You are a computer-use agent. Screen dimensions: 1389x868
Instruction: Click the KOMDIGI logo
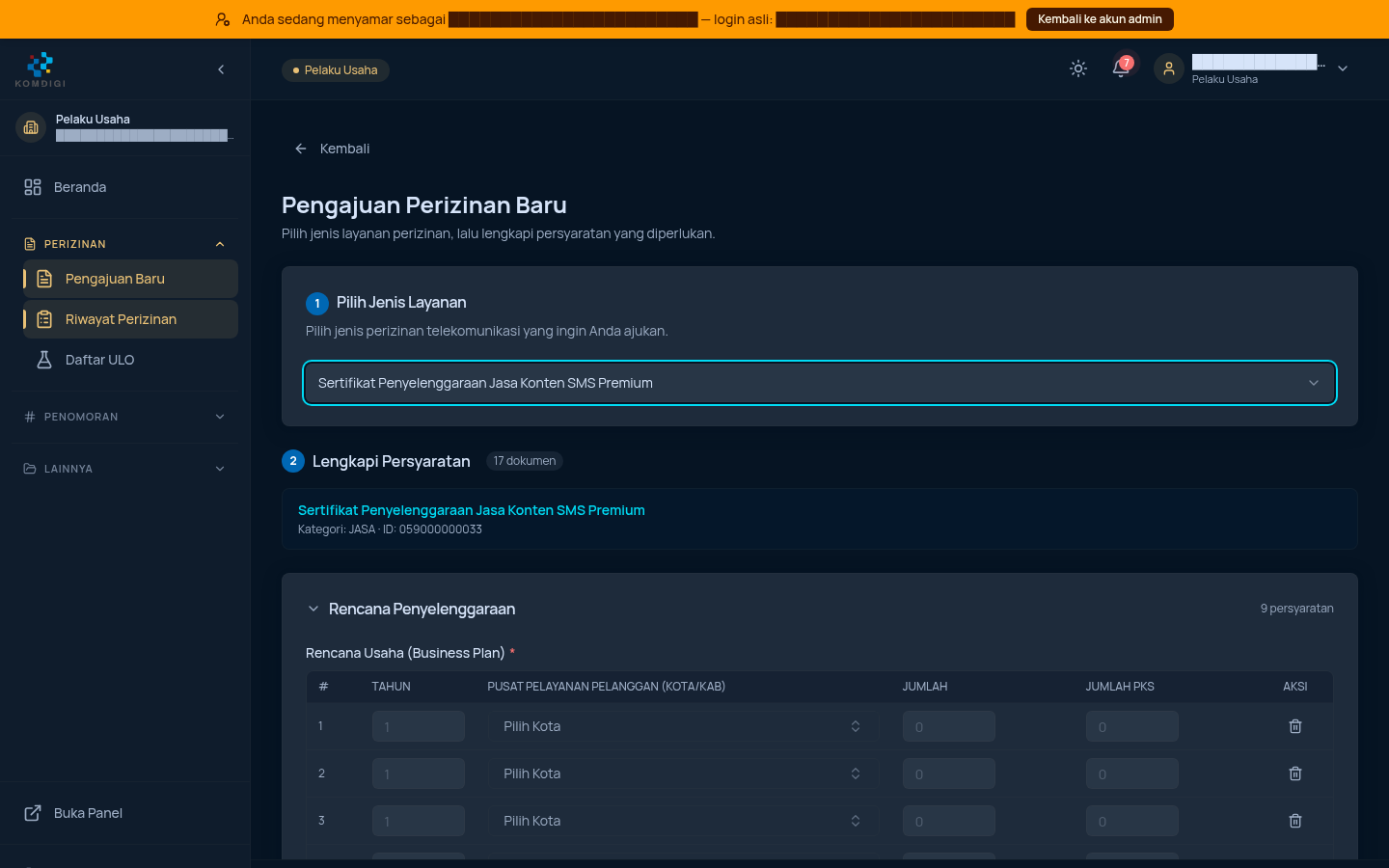pyautogui.click(x=41, y=69)
